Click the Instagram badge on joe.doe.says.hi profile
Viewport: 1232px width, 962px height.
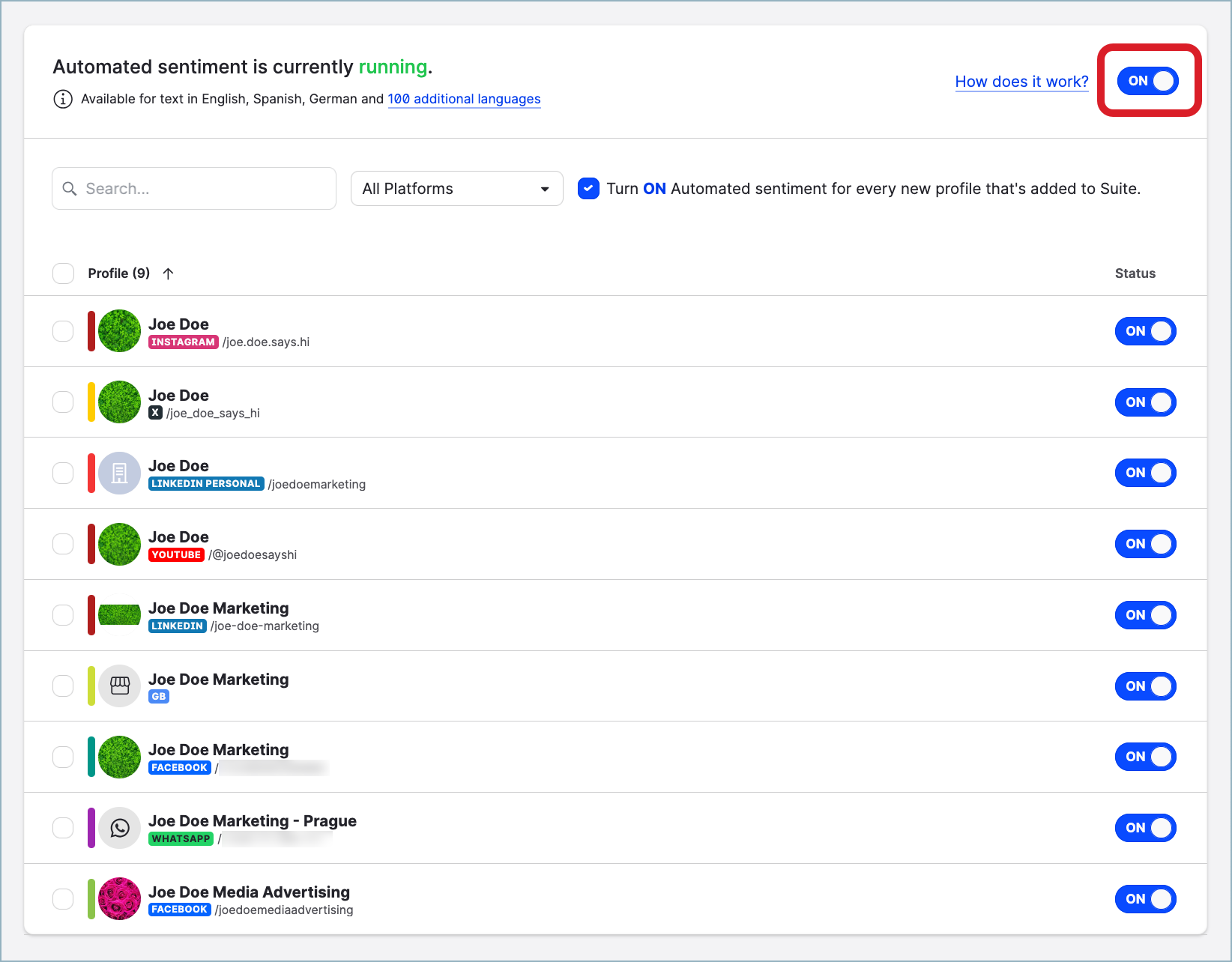(x=183, y=342)
